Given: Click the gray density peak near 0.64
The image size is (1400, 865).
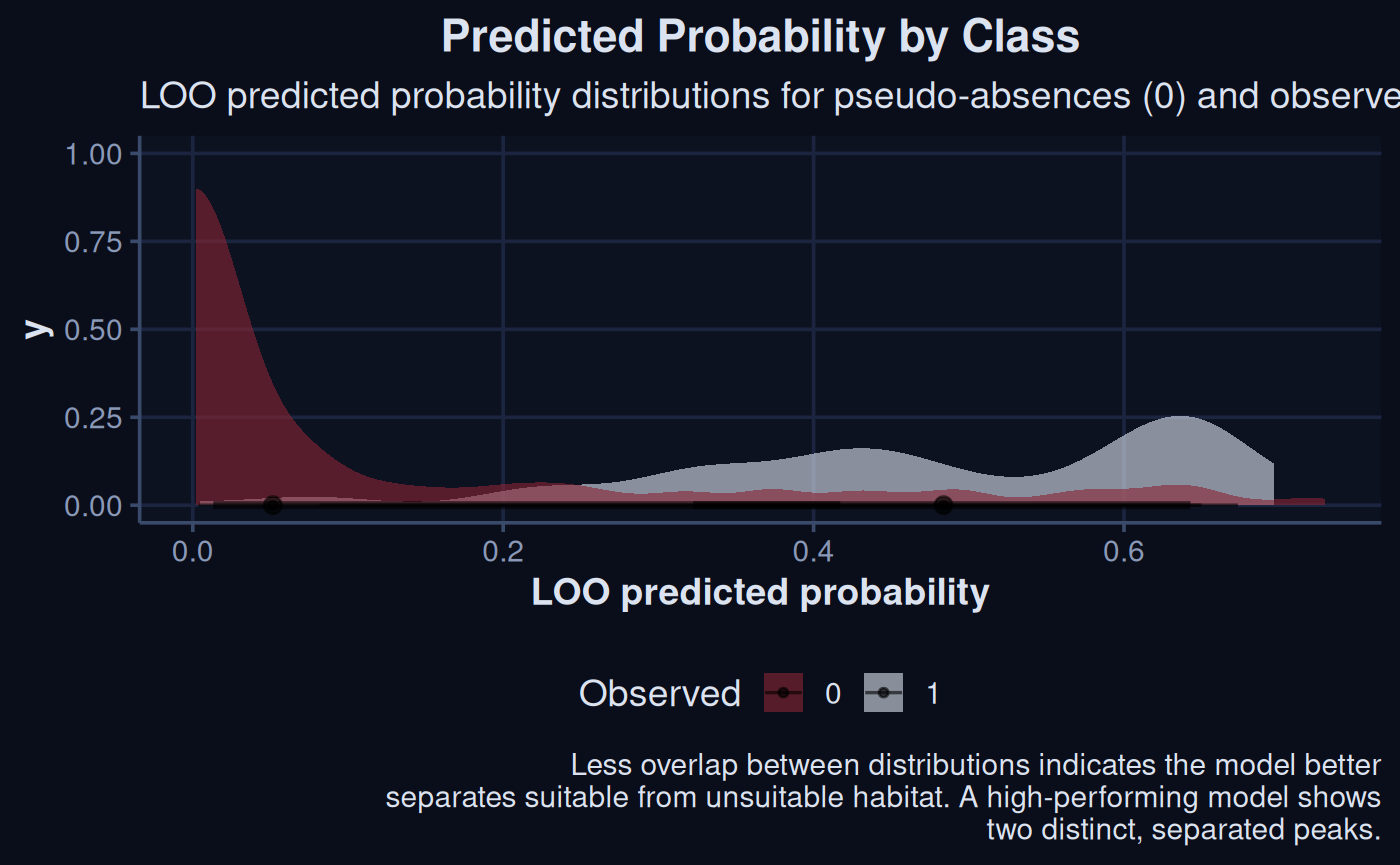Looking at the screenshot, I should [1180, 417].
